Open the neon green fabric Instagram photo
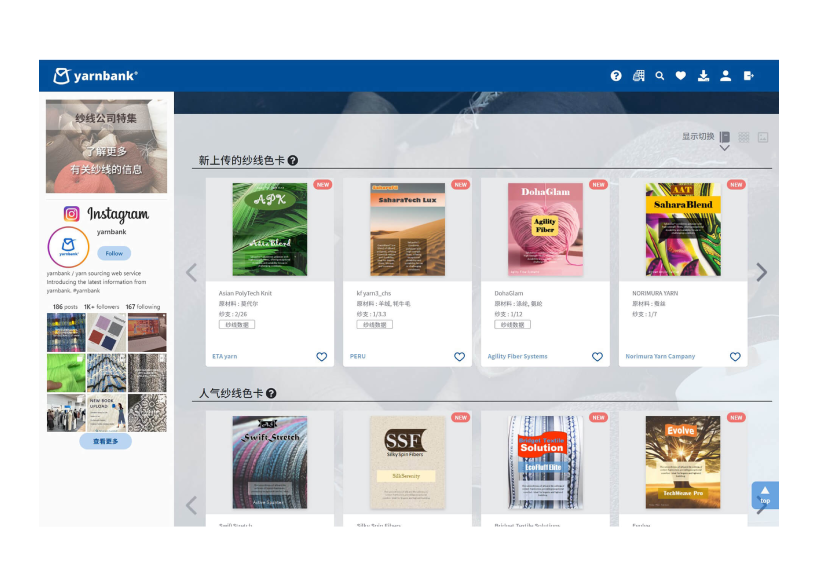Screen dimensions: 818x586 coord(66,373)
